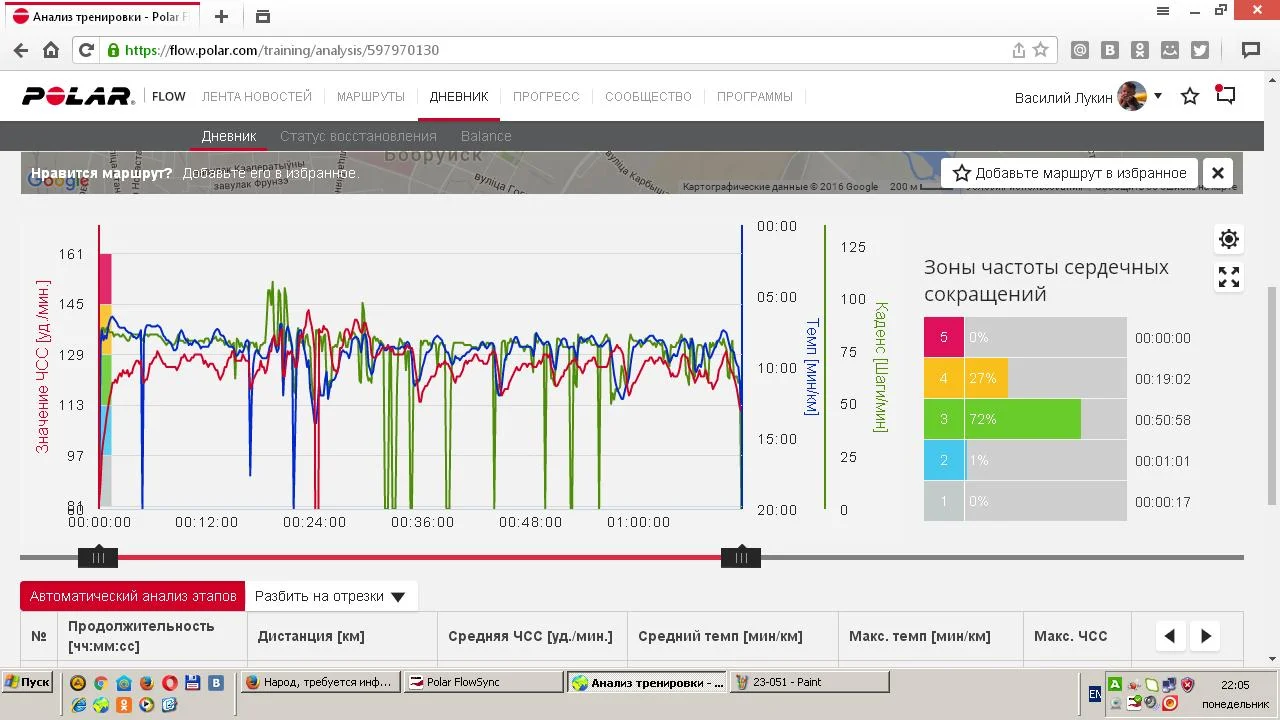Open the notifications flag icon
The width and height of the screenshot is (1280, 720).
pos(1226,96)
